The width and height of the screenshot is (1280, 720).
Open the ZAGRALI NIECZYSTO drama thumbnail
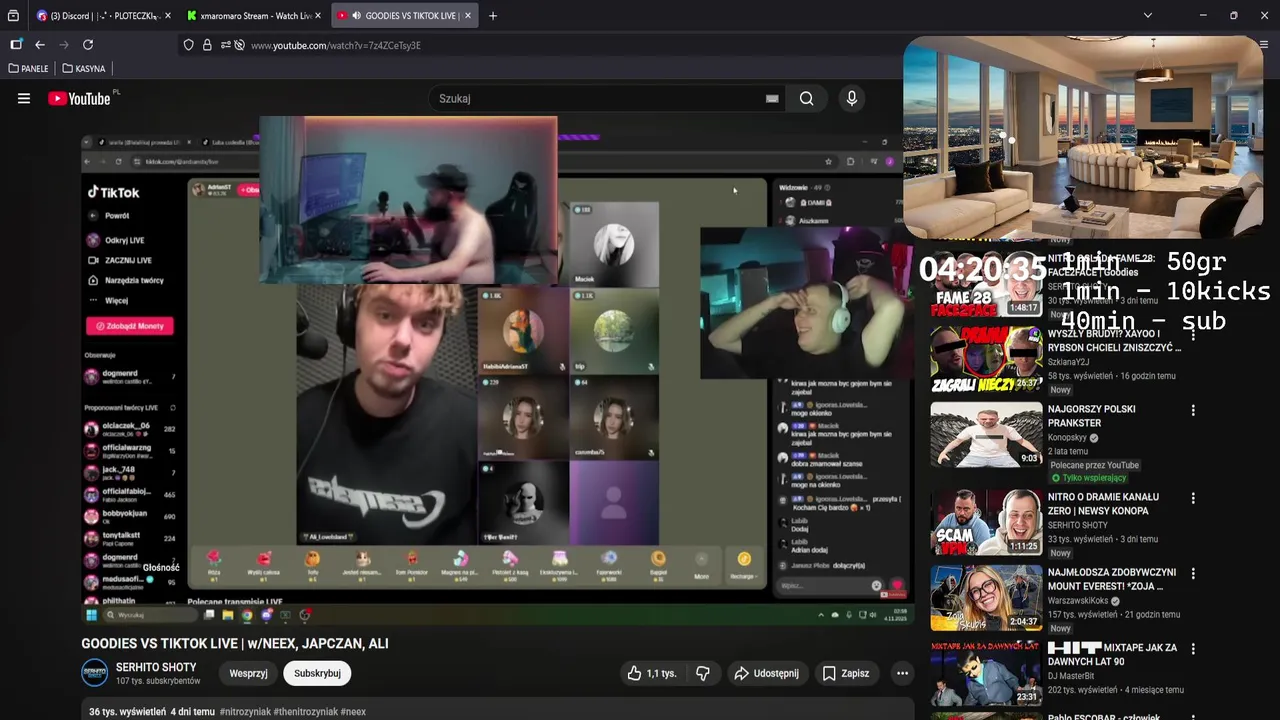[x=986, y=360]
